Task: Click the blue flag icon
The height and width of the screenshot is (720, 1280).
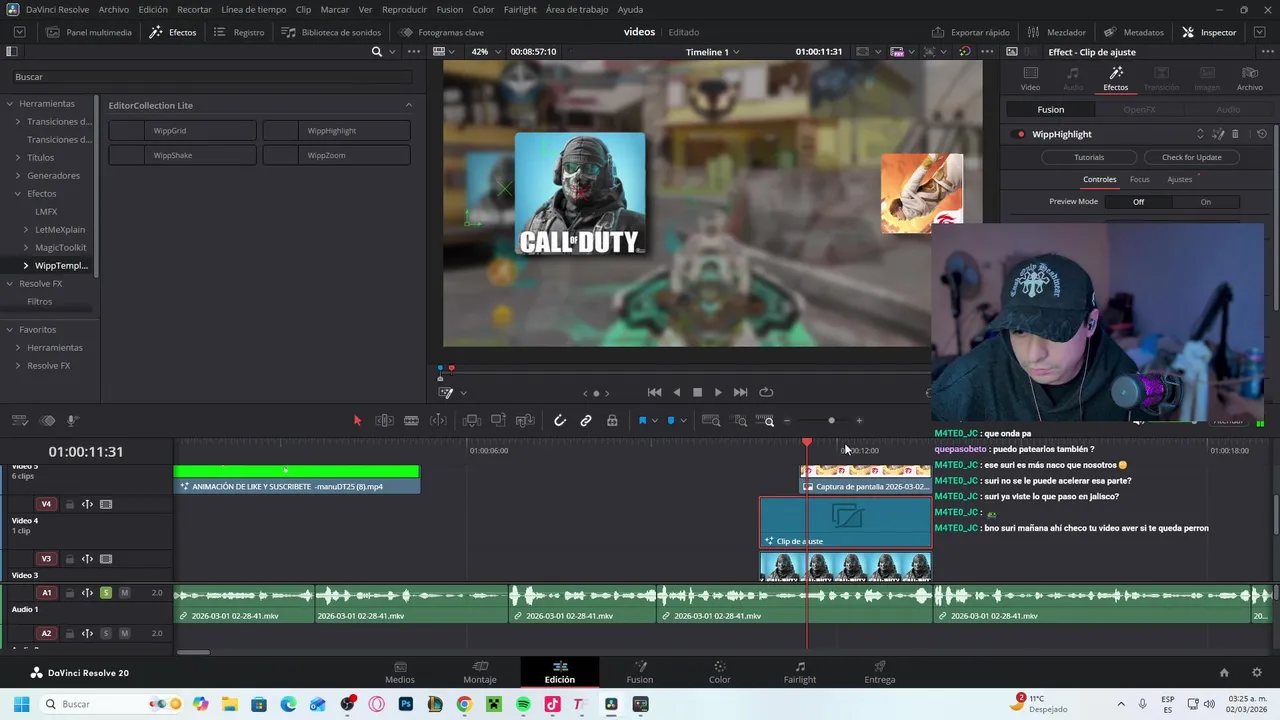Action: tap(642, 421)
